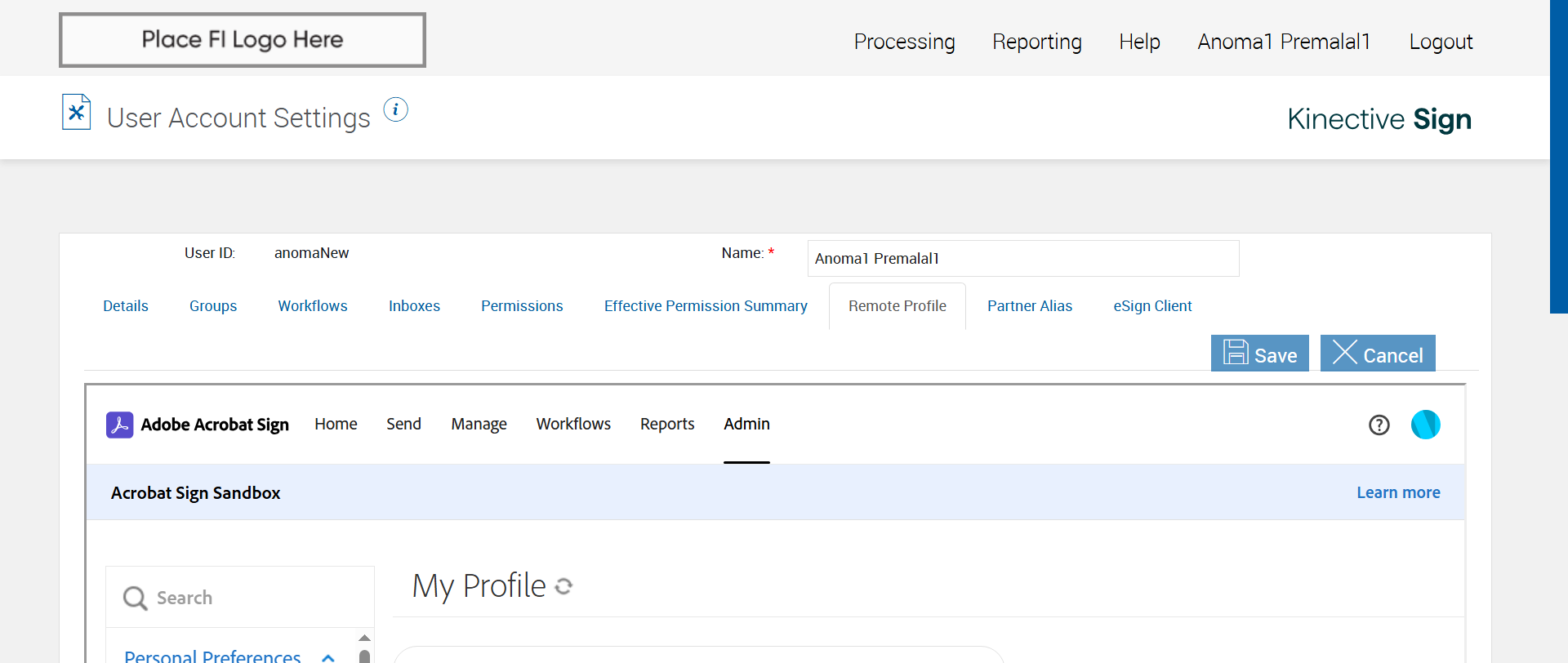
Task: Switch to the Workflows settings tab
Action: 313,306
